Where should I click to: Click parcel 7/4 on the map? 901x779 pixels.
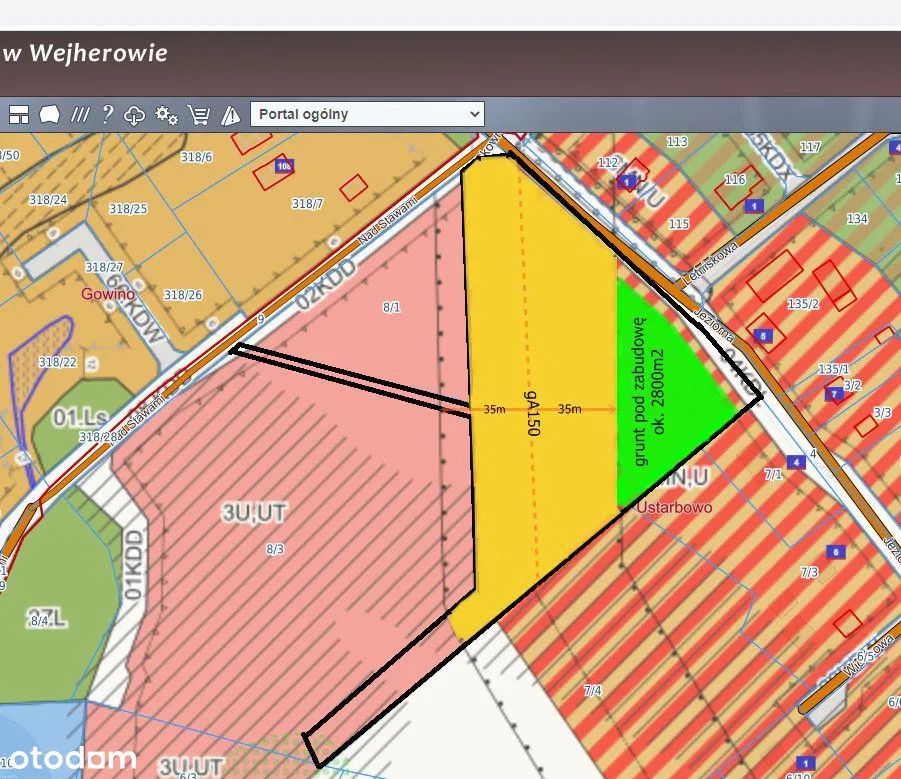click(x=592, y=691)
